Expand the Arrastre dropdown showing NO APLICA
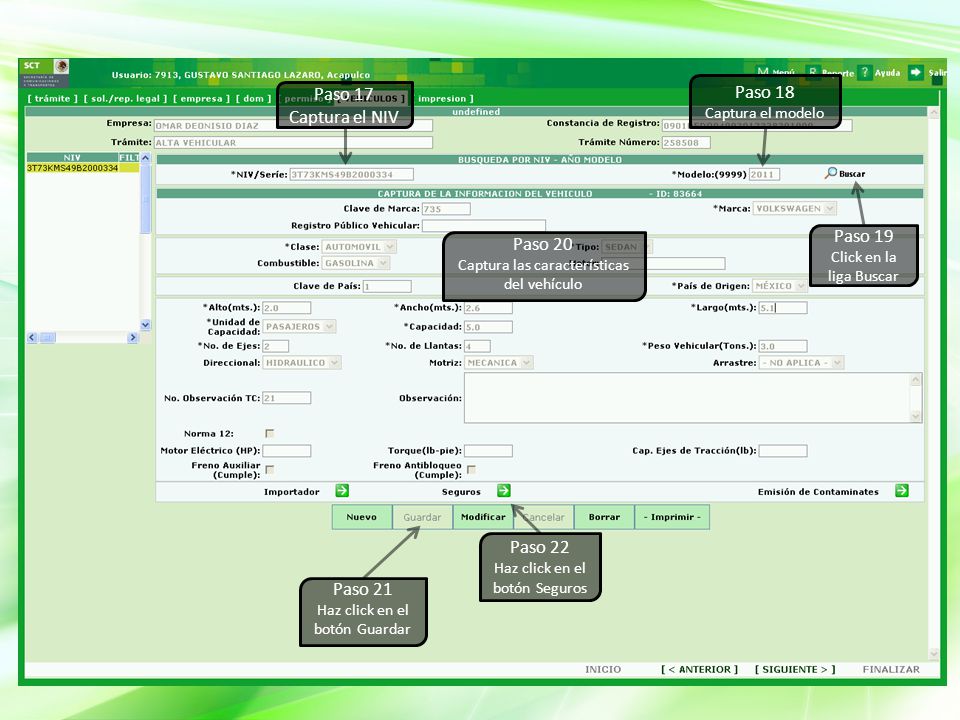Viewport: 960px width, 720px height. click(801, 362)
